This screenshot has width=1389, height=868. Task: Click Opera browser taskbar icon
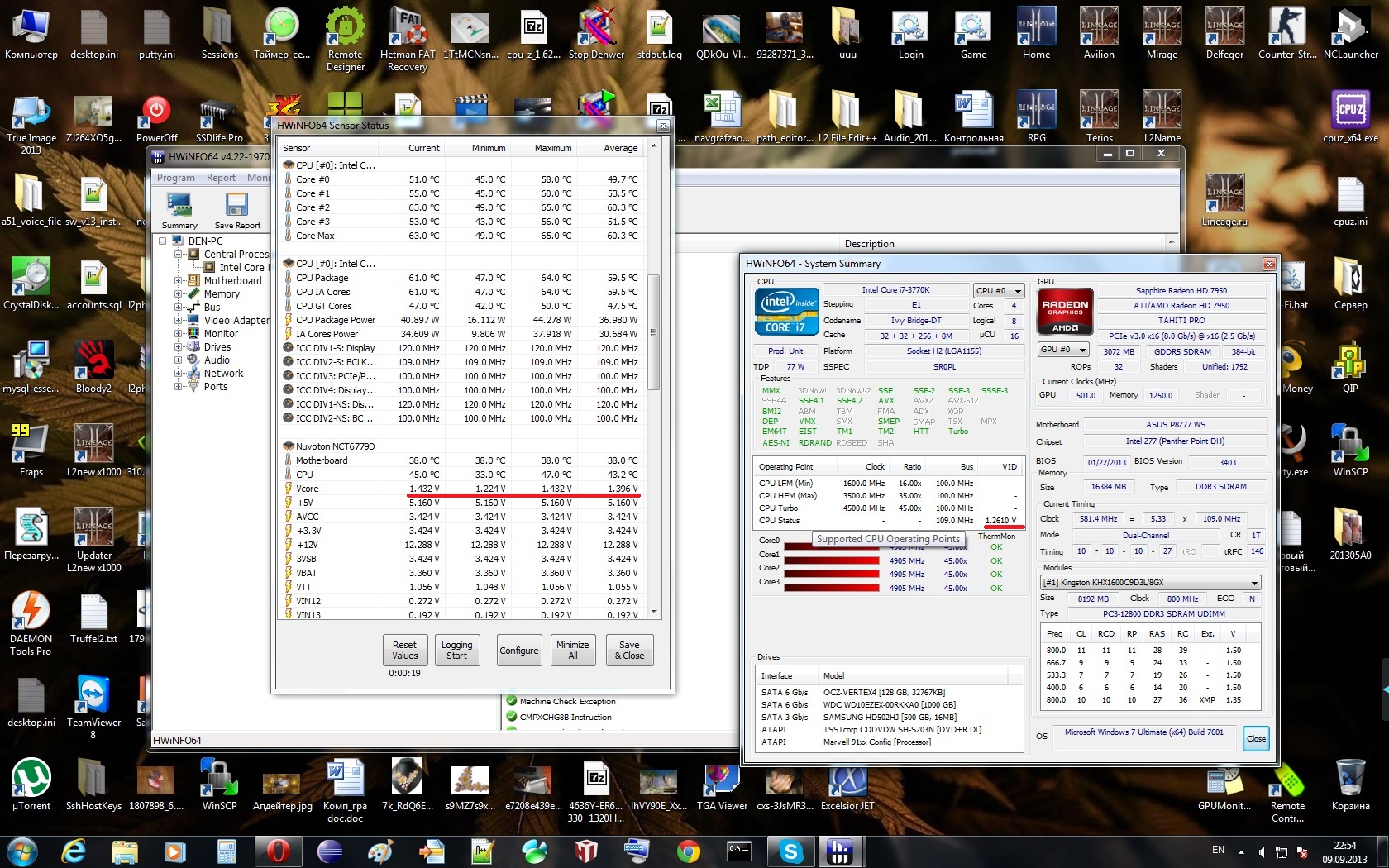coord(278,850)
